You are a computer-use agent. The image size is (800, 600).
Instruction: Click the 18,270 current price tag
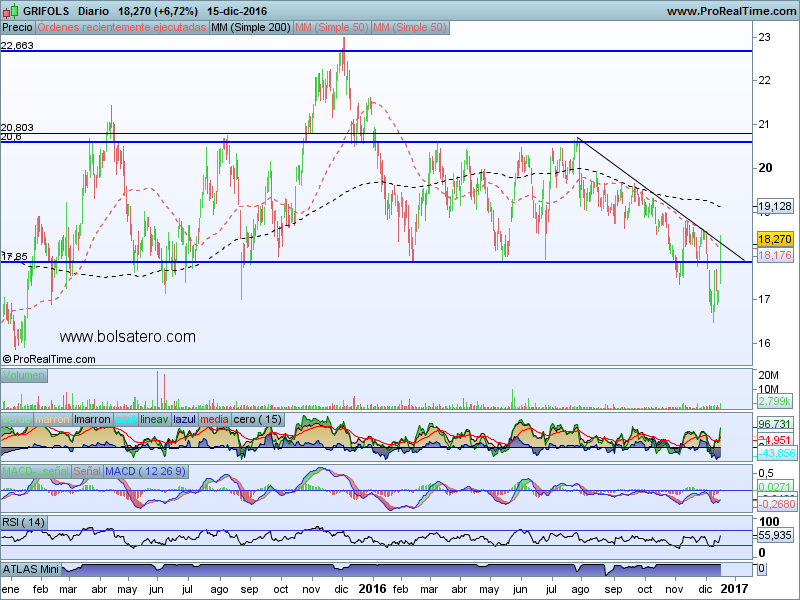[x=775, y=240]
